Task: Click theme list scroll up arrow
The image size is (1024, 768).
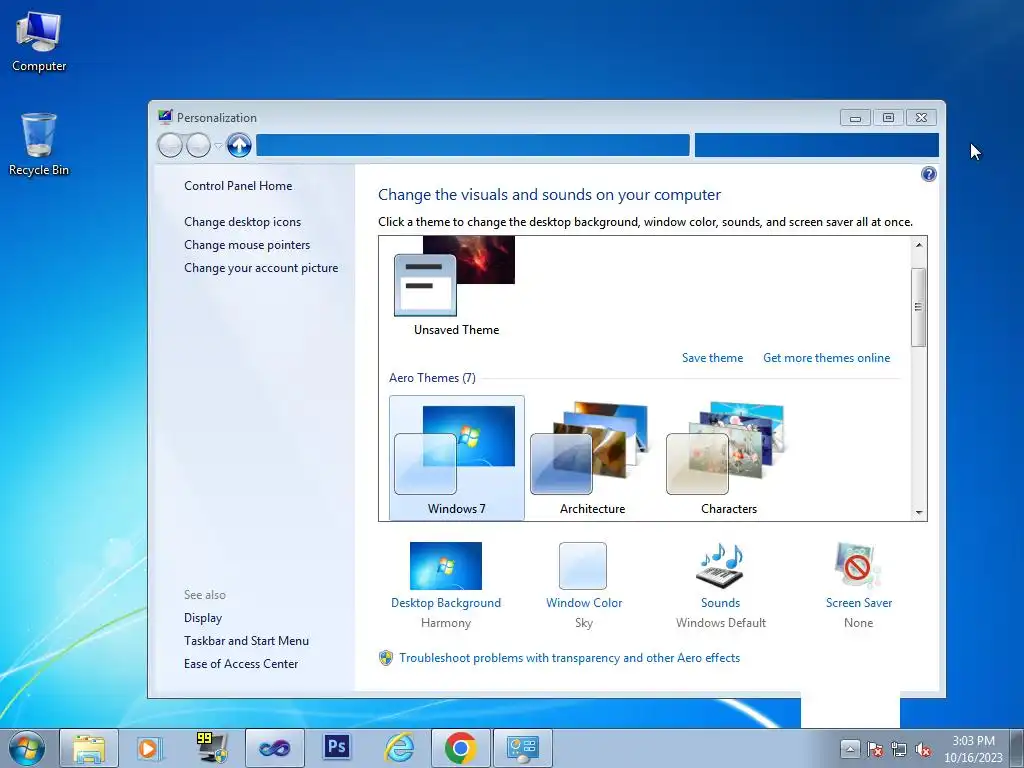Action: [x=919, y=245]
